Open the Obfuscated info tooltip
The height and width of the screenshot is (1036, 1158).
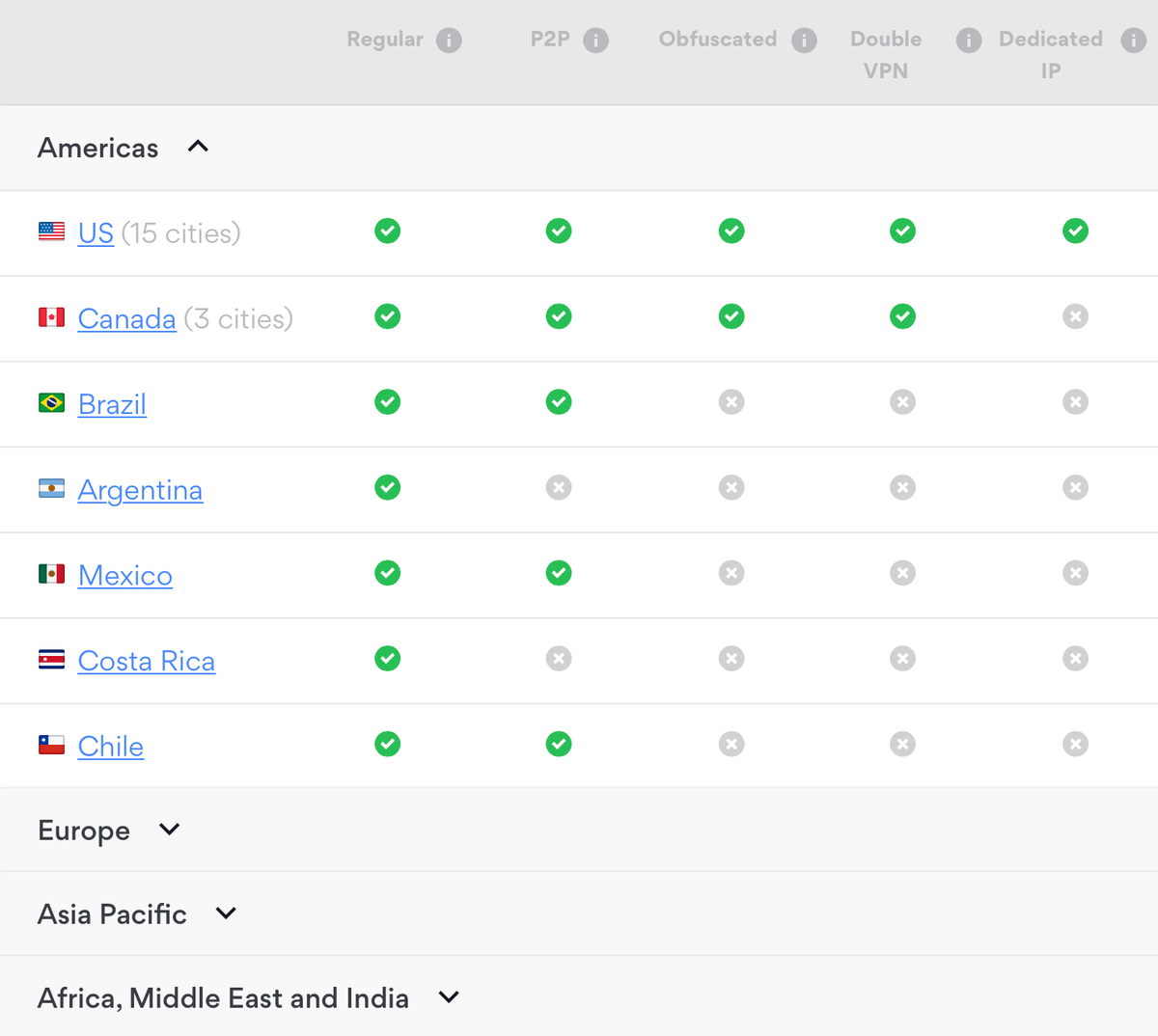[x=806, y=40]
